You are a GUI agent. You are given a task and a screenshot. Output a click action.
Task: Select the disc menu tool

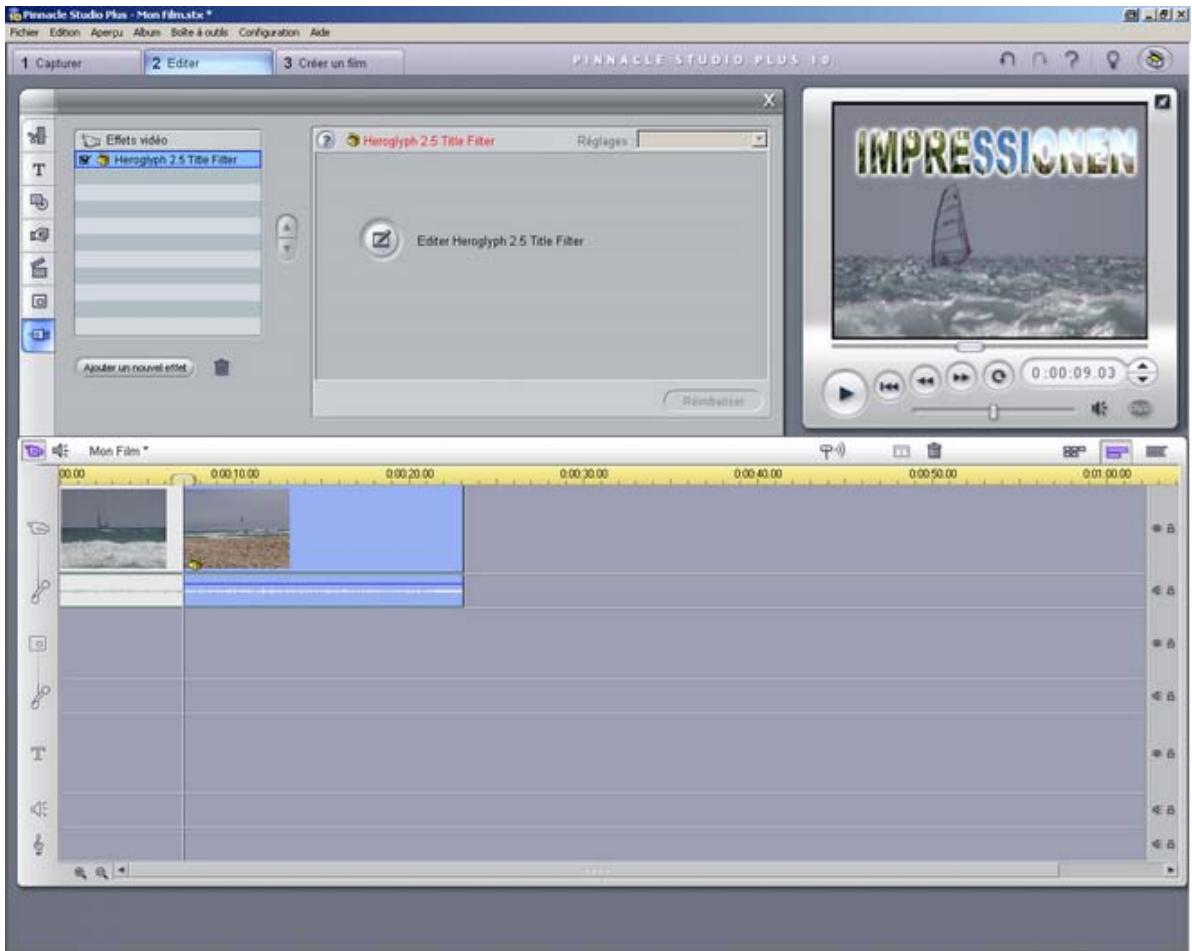[x=38, y=202]
